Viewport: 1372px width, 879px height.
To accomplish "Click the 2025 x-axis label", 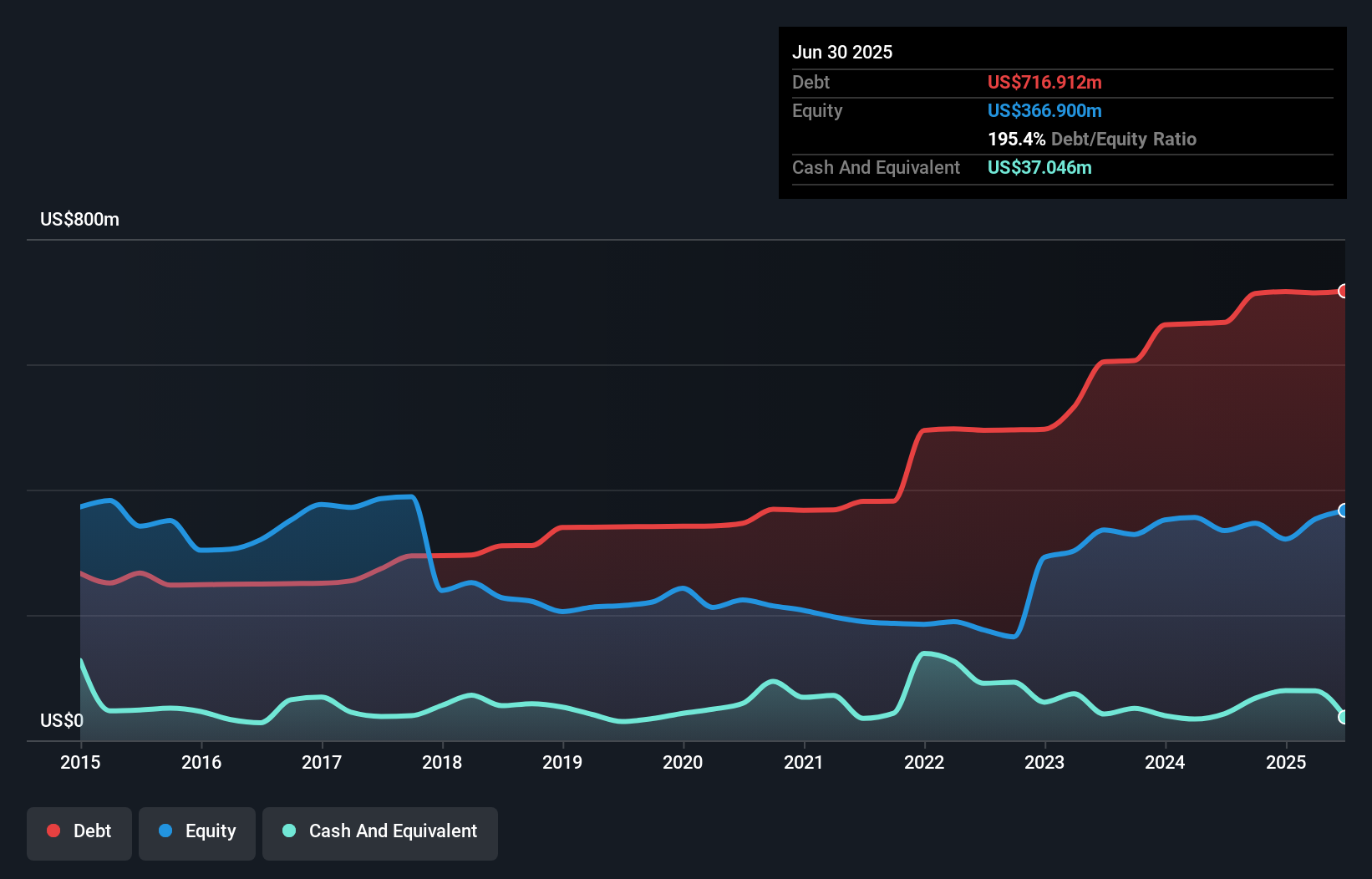I will coord(1286,762).
